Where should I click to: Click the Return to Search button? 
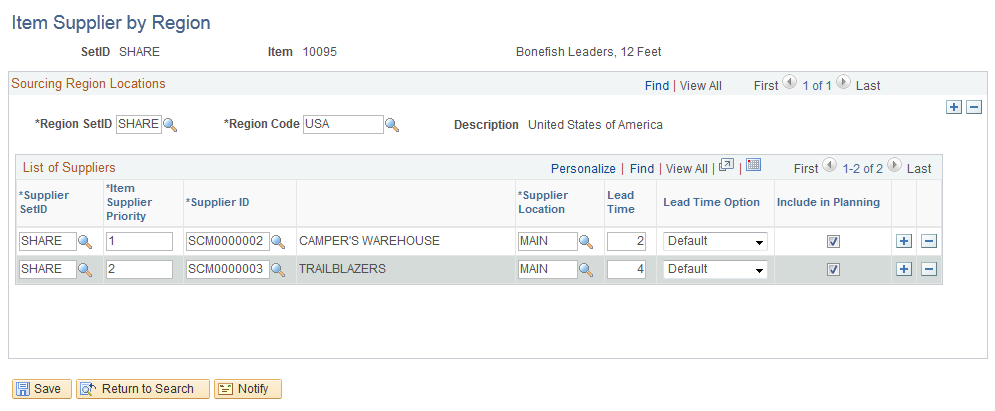click(x=143, y=389)
